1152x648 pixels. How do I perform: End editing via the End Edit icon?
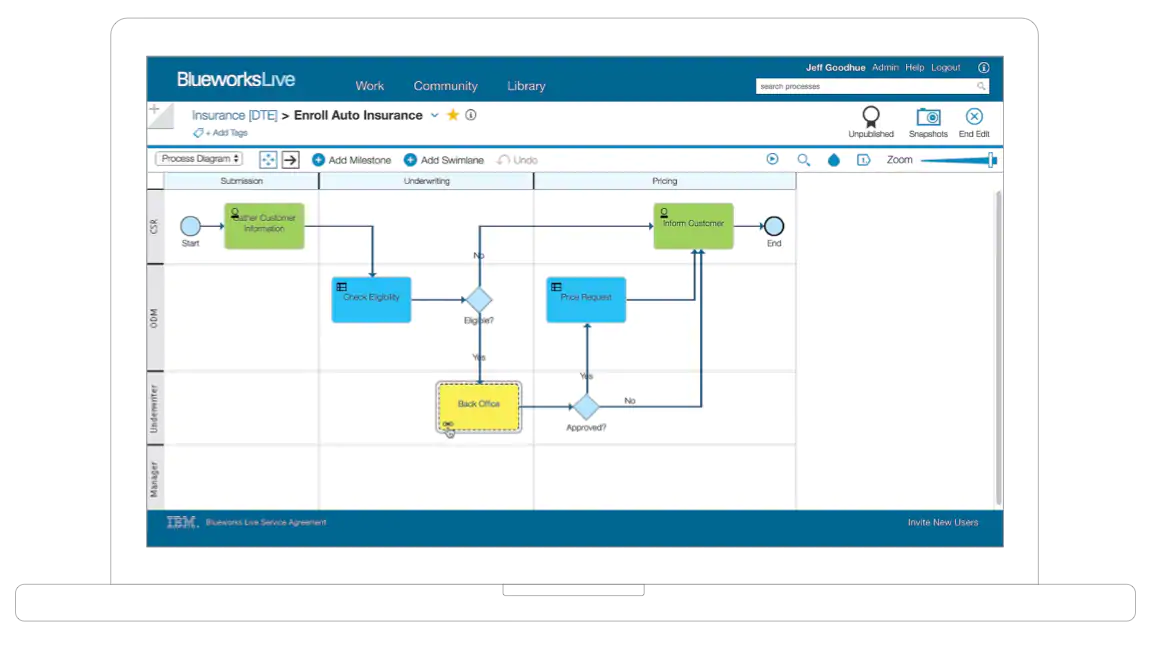(x=973, y=118)
